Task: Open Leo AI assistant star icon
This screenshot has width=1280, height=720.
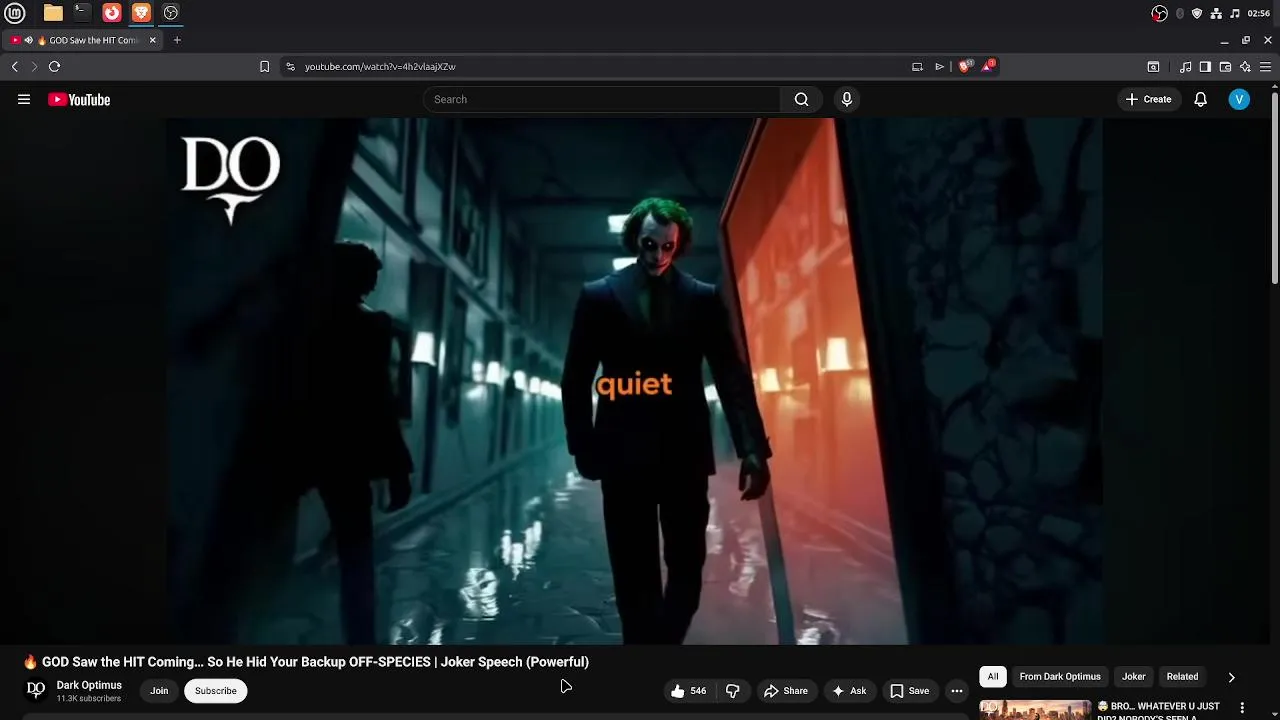Action: pos(1245,66)
